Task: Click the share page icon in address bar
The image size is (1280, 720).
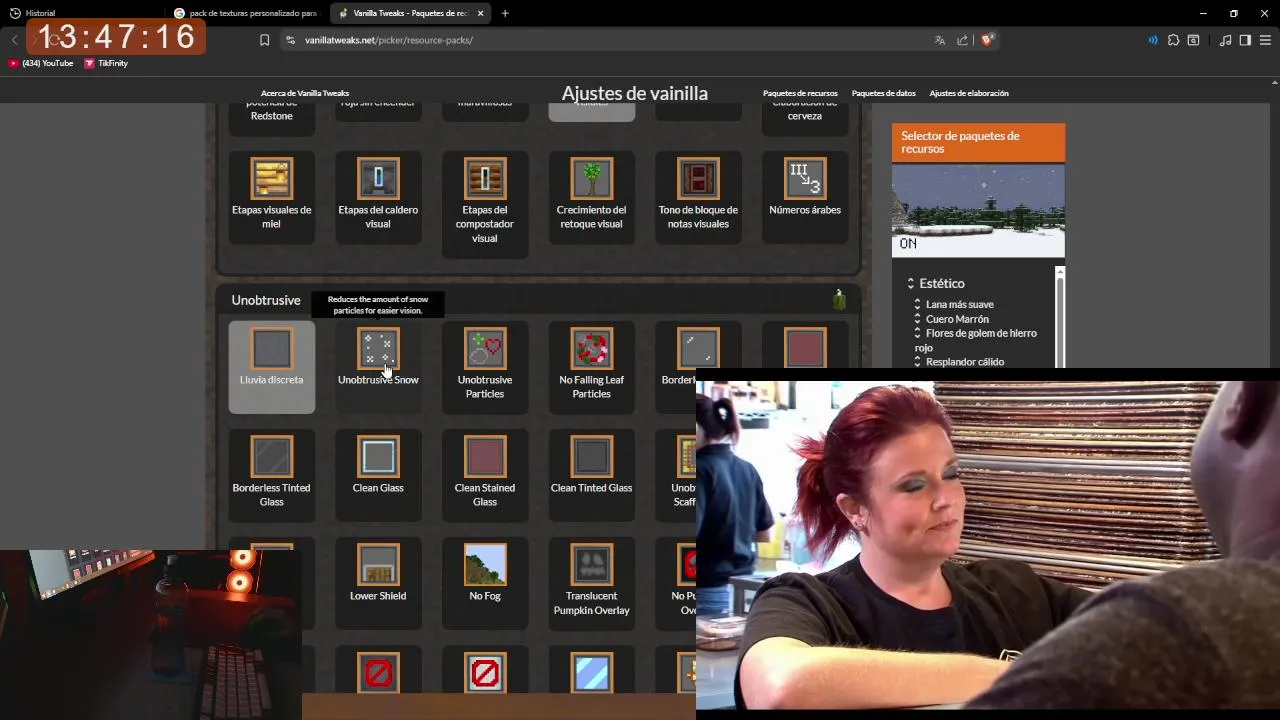Action: pos(962,40)
